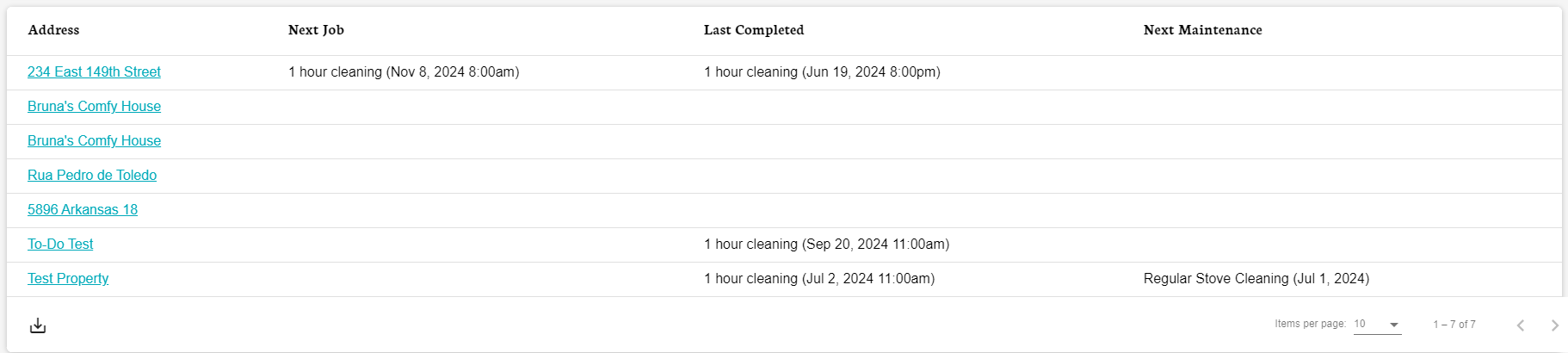
Task: Select the Sep 20, 2024 cleaning cell
Action: 826,245
